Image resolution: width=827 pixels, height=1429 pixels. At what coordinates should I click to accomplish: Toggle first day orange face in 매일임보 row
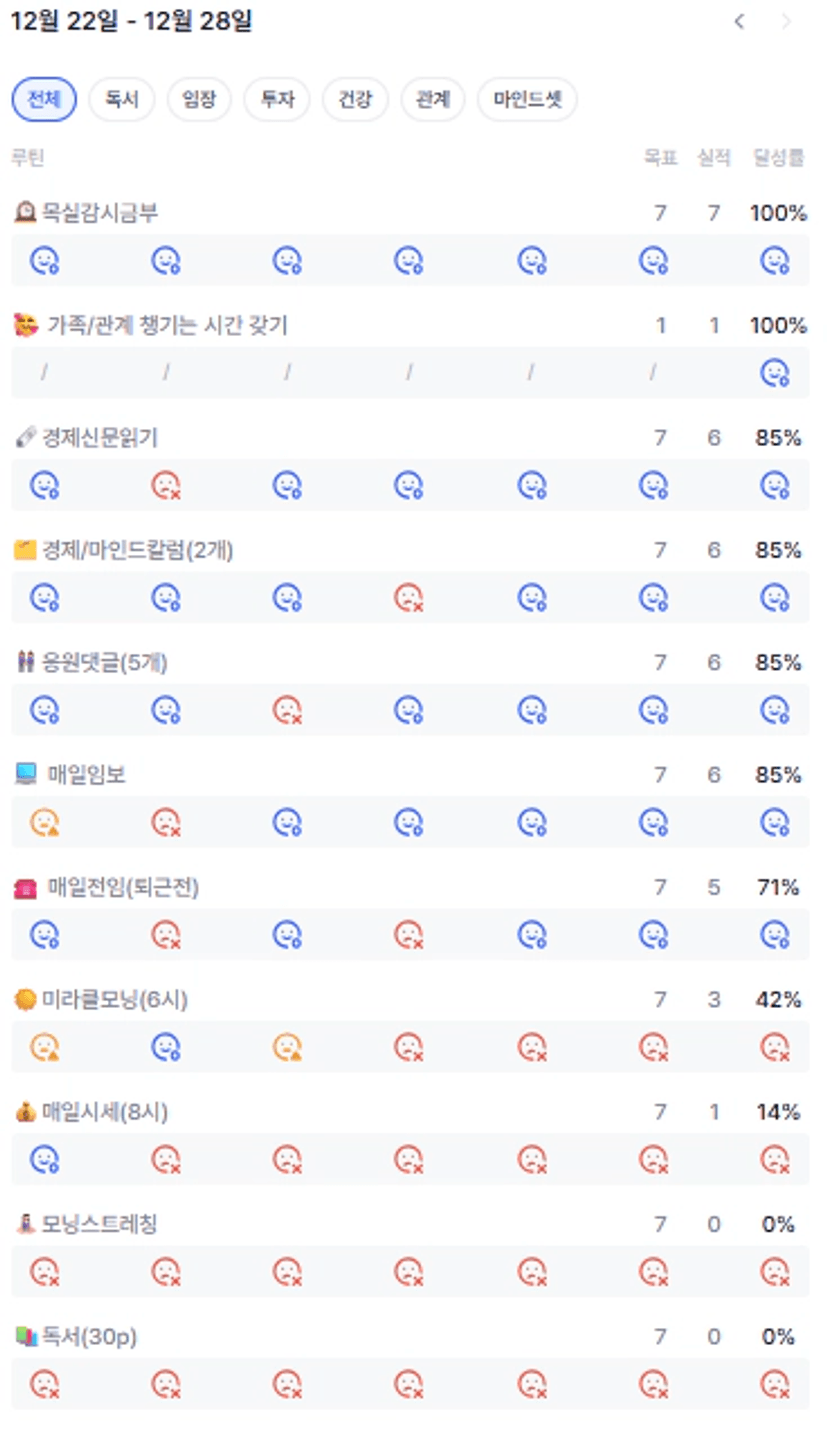44,823
